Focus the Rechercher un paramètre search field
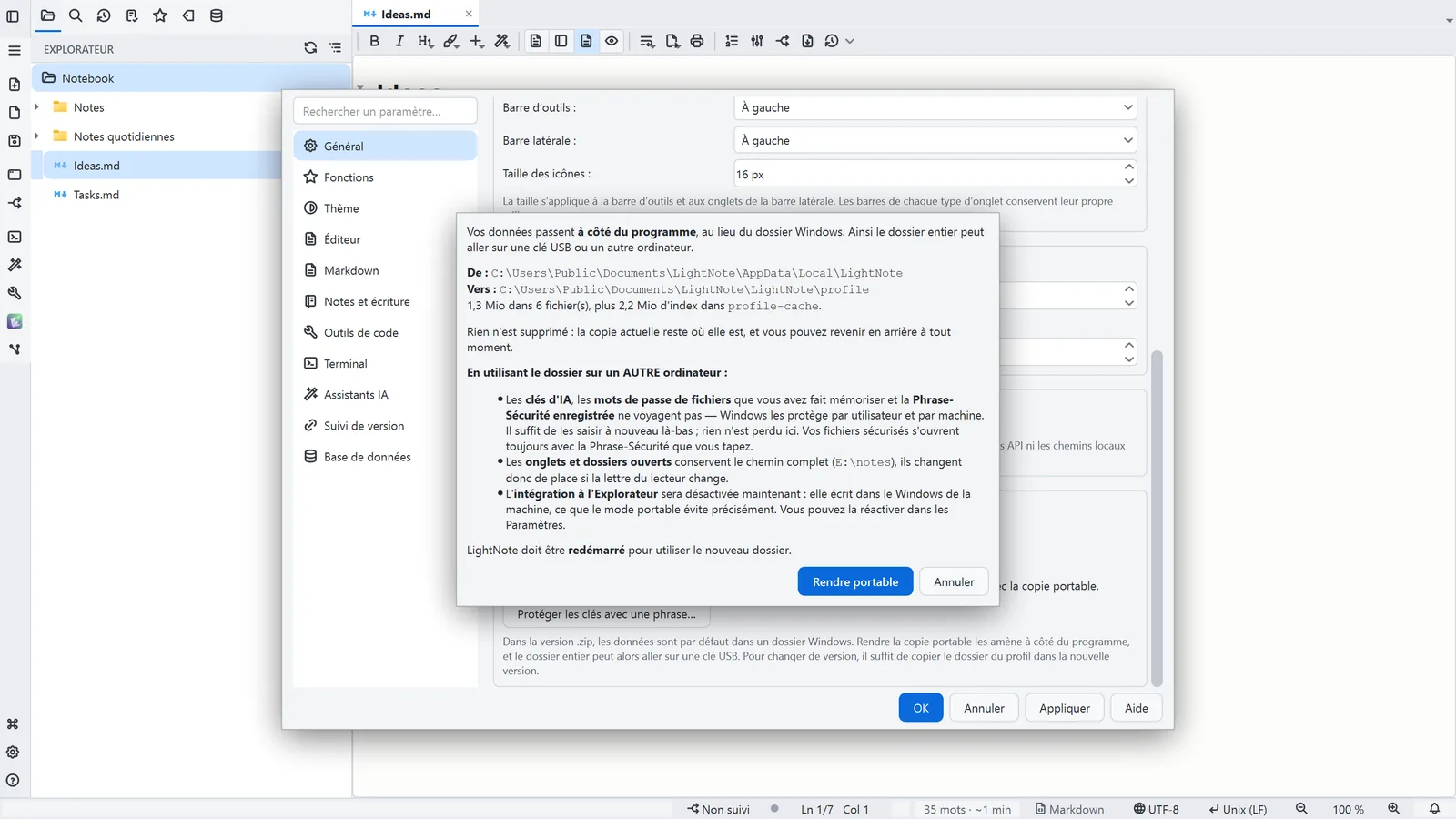The width and height of the screenshot is (1456, 819). tap(385, 111)
